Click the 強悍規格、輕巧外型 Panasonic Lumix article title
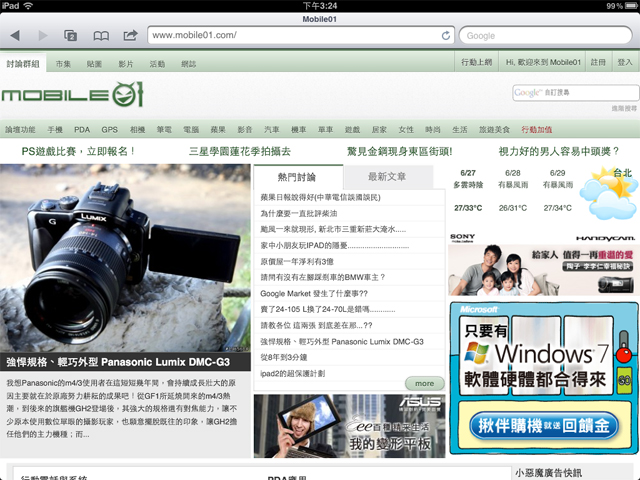The width and height of the screenshot is (640, 480). (x=118, y=362)
